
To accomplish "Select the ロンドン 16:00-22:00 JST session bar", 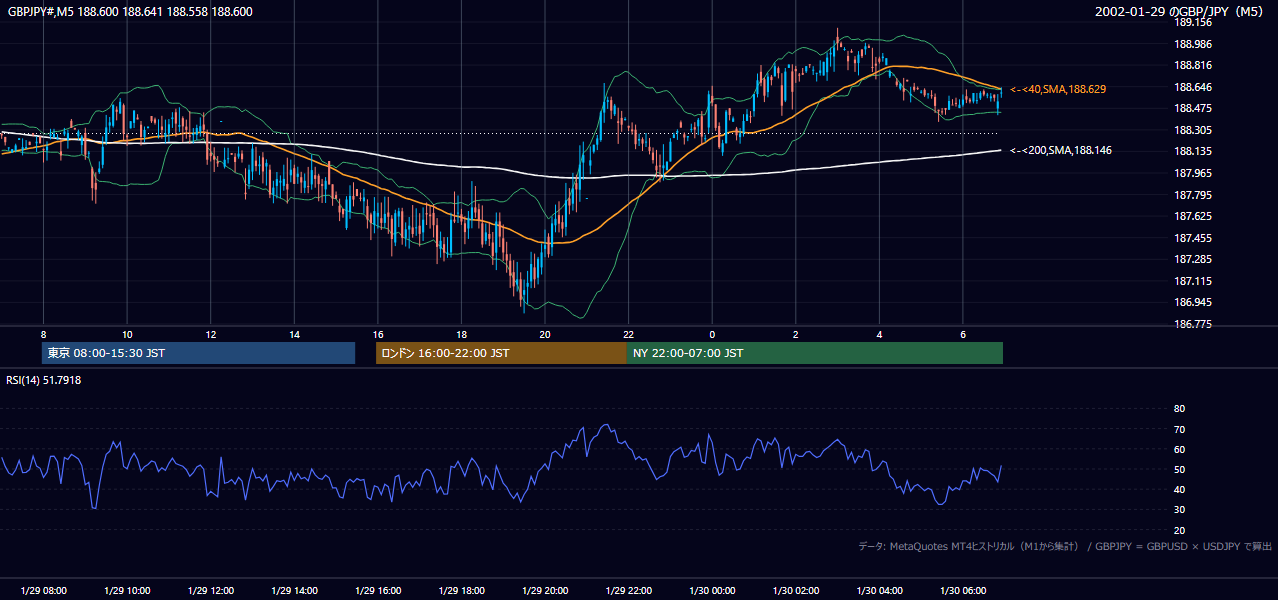I will [501, 353].
